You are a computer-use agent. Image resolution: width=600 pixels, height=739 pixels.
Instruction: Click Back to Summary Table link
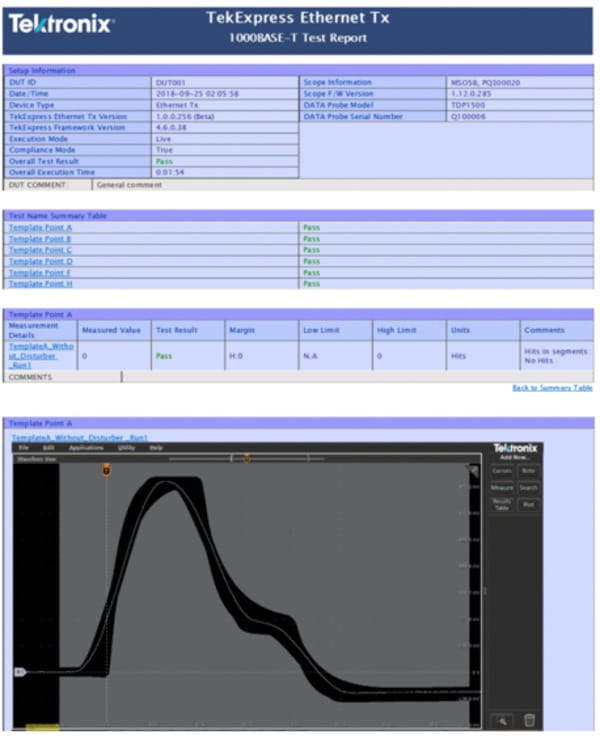(552, 388)
